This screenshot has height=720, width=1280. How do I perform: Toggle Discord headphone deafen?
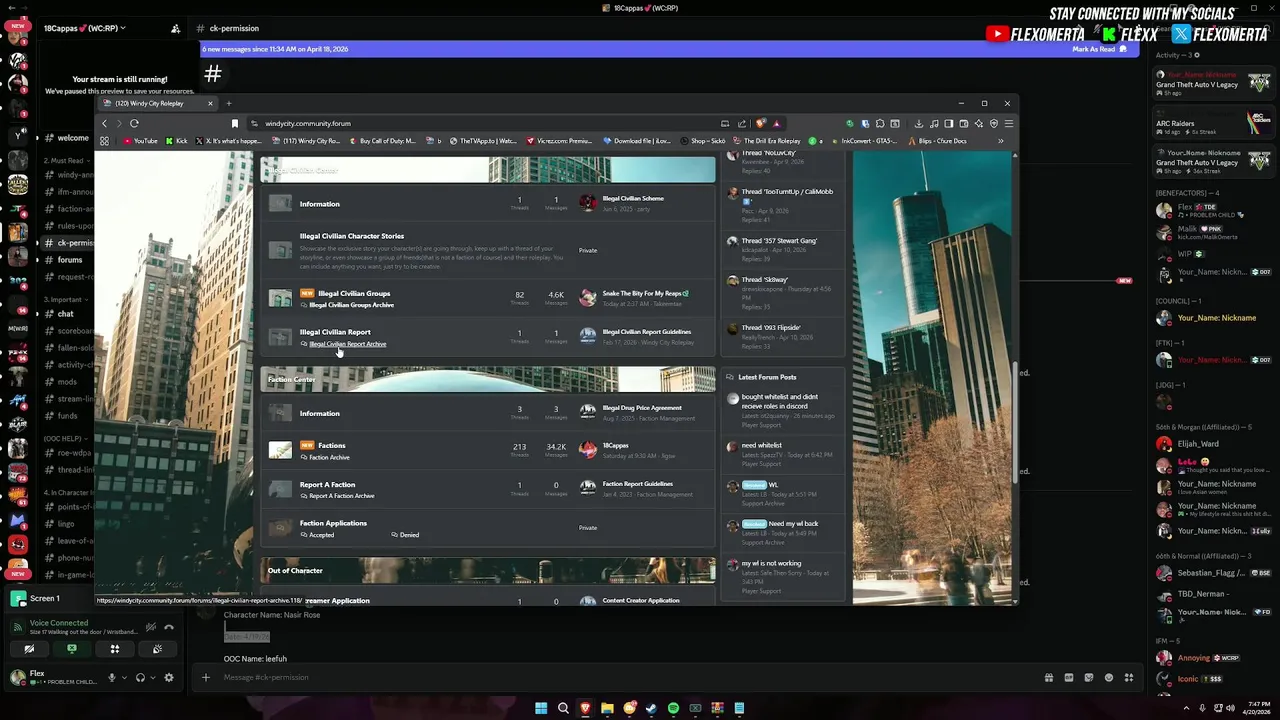click(140, 677)
